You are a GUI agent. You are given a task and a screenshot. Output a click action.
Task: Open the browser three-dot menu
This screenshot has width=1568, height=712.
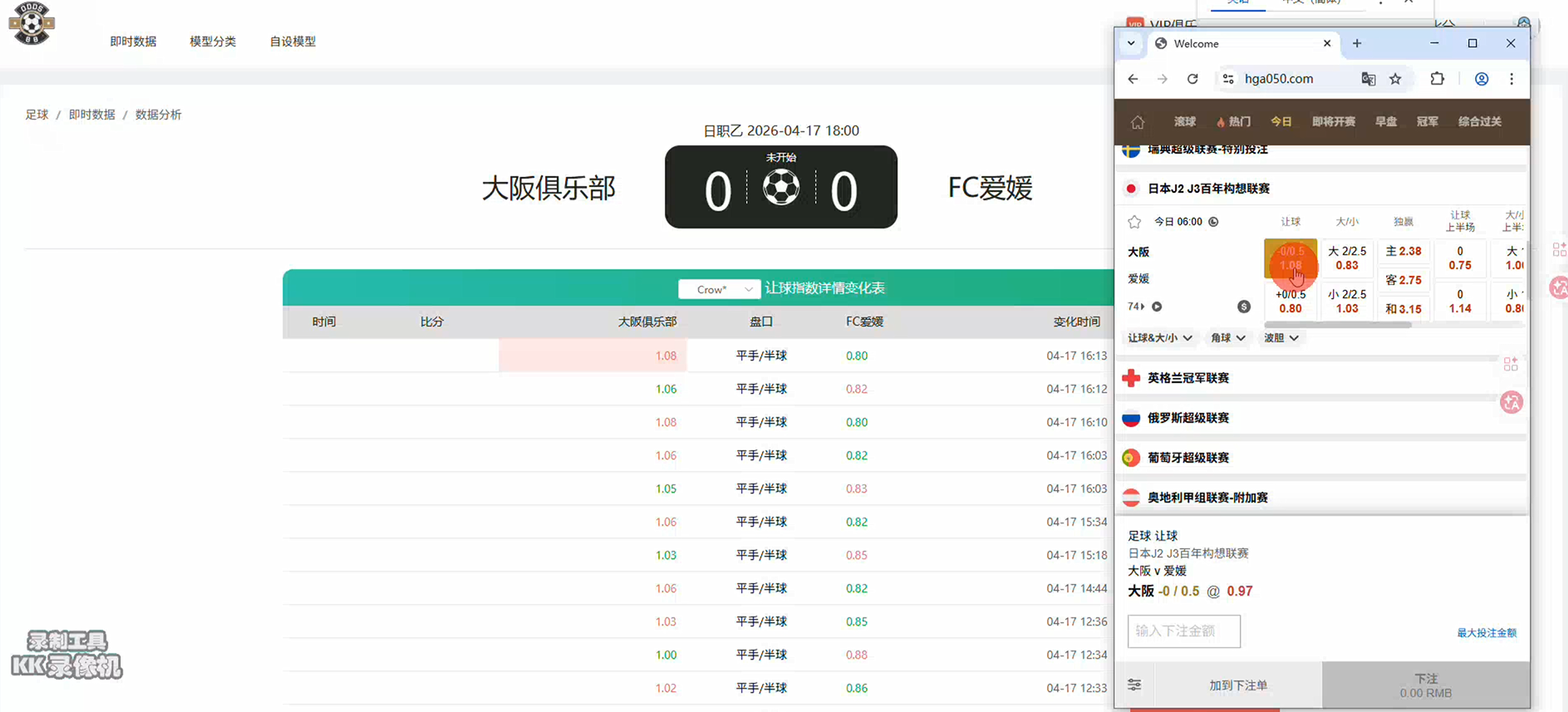(1511, 79)
